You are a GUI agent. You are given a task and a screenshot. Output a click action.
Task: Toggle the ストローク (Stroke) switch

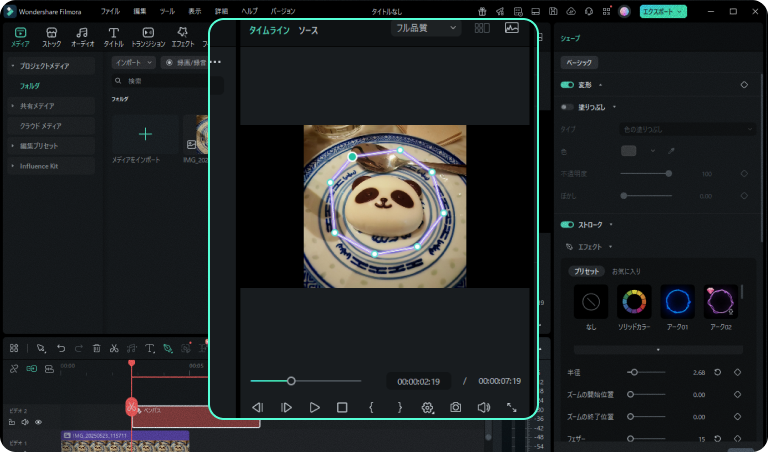click(568, 225)
